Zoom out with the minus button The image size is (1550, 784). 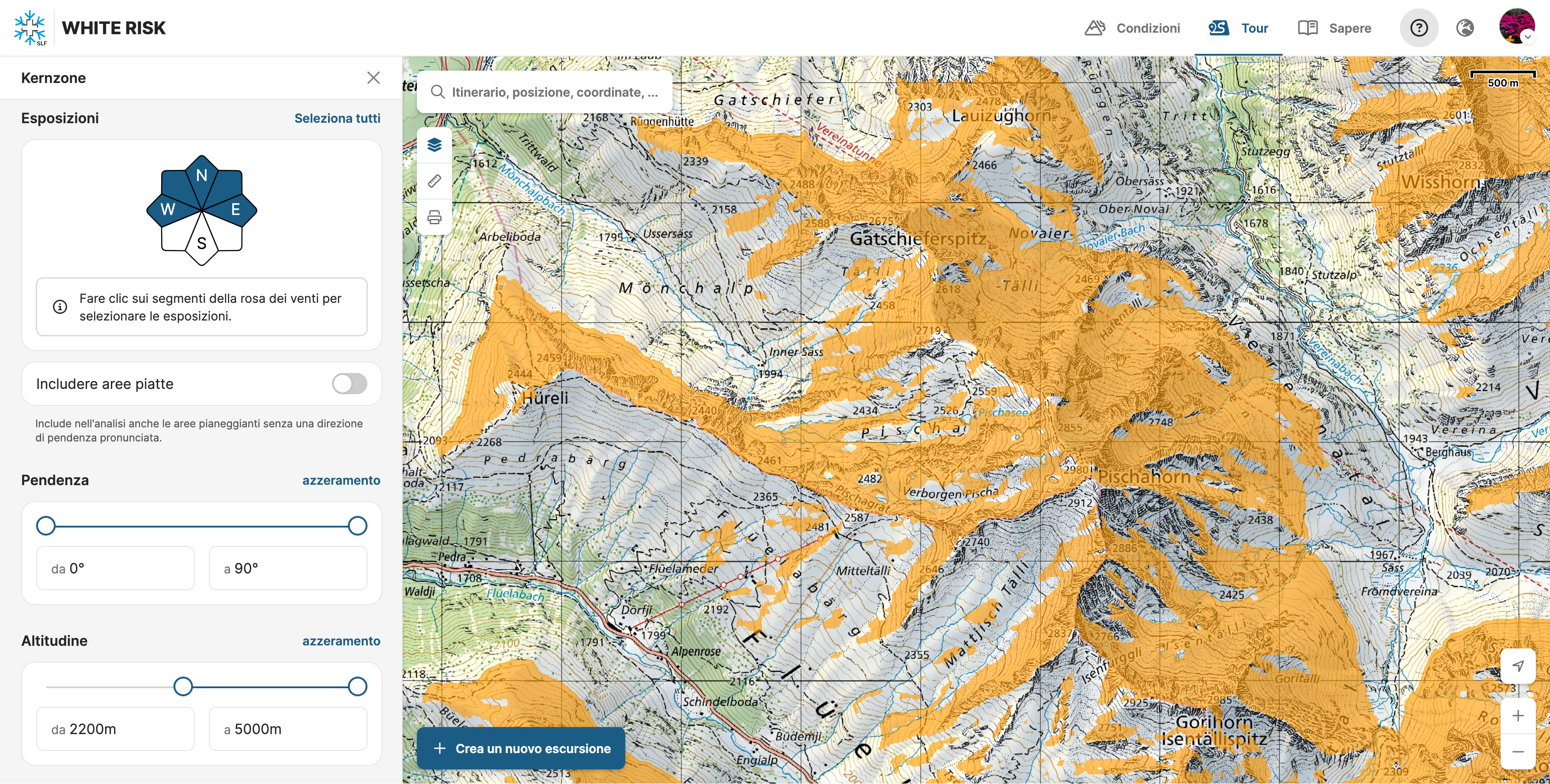tap(1517, 751)
